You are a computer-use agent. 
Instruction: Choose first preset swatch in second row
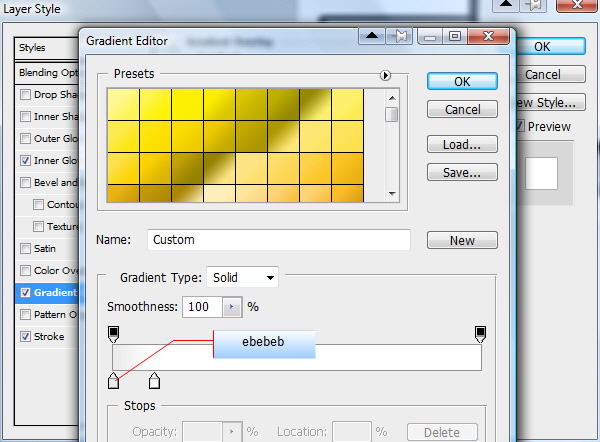123,137
